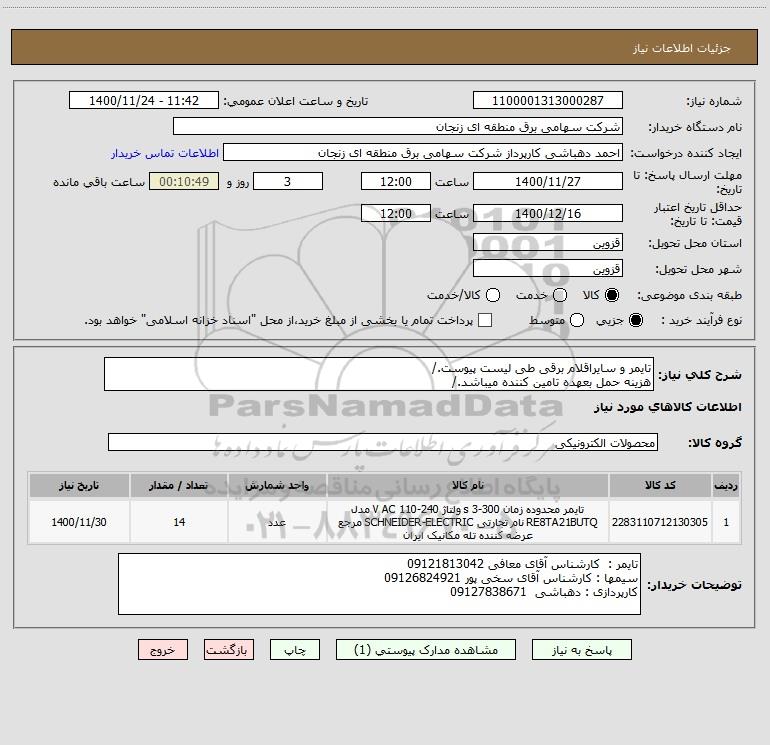Click the response deadline time 12:00 field

coord(396,181)
